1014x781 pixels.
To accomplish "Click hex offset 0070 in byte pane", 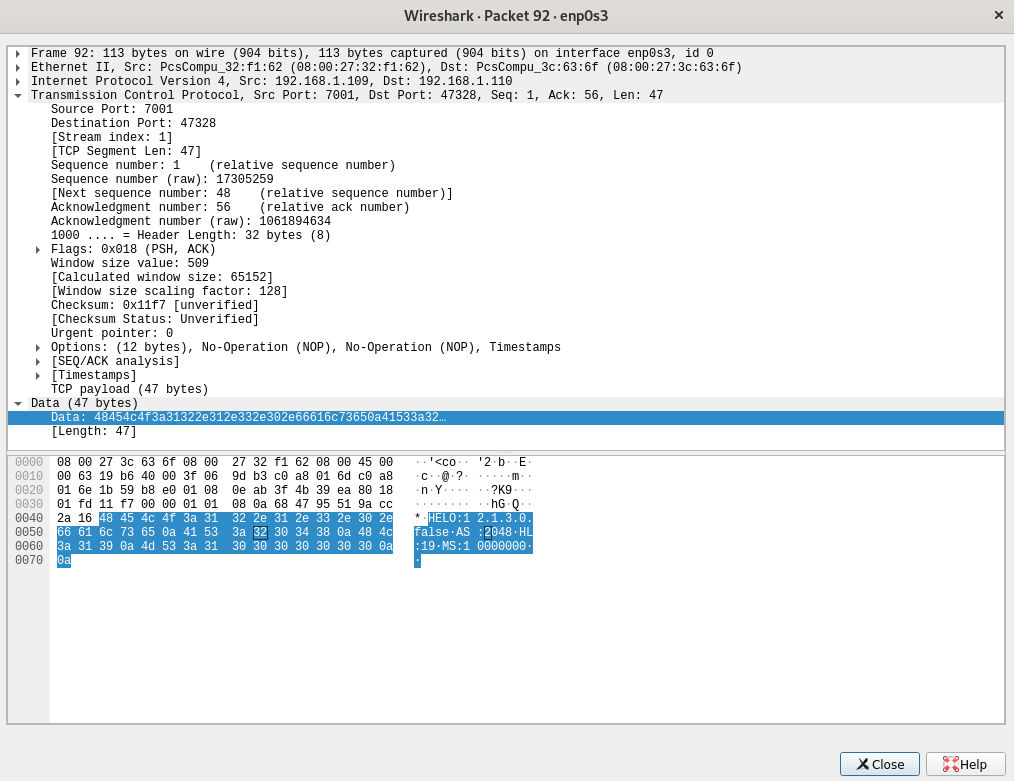I will pos(29,561).
